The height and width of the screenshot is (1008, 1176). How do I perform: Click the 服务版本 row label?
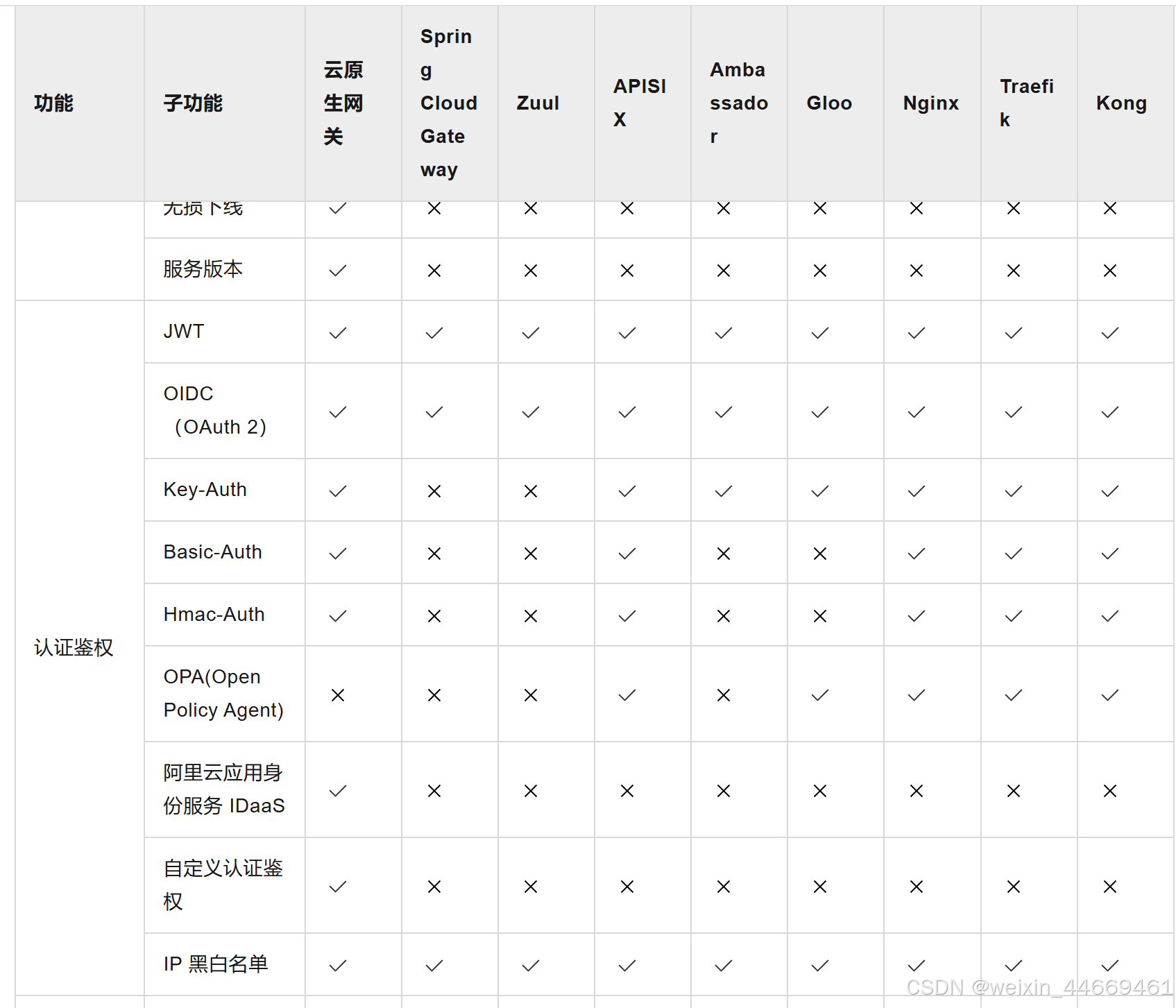(203, 269)
